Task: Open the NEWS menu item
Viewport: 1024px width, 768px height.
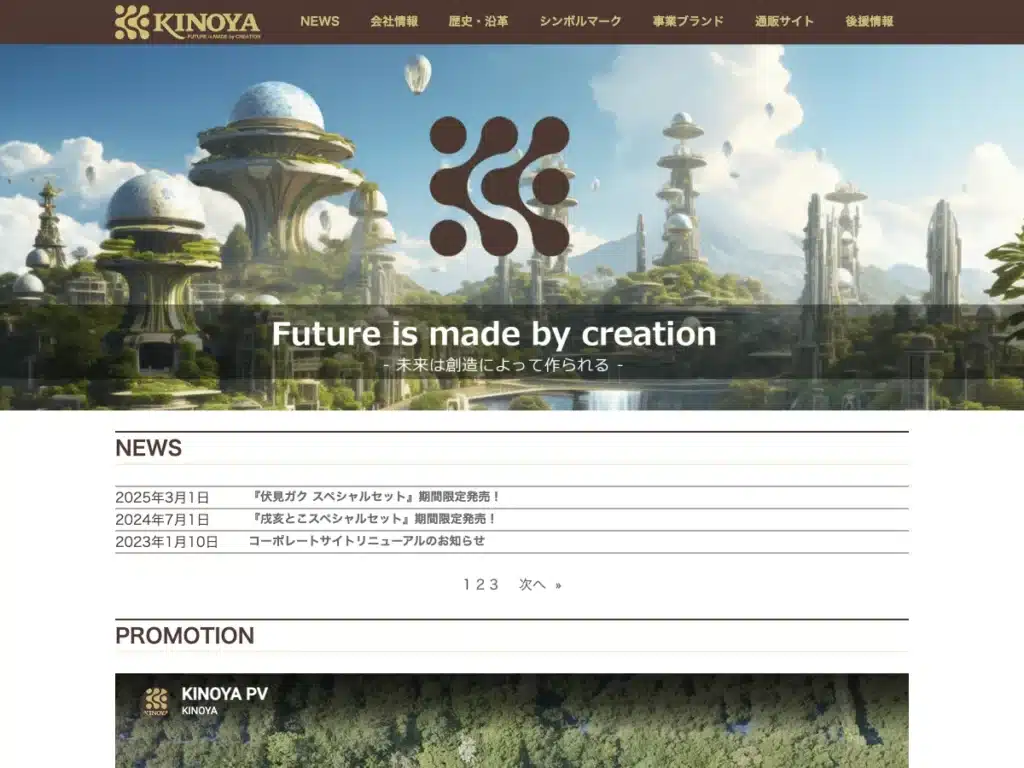Action: point(319,22)
